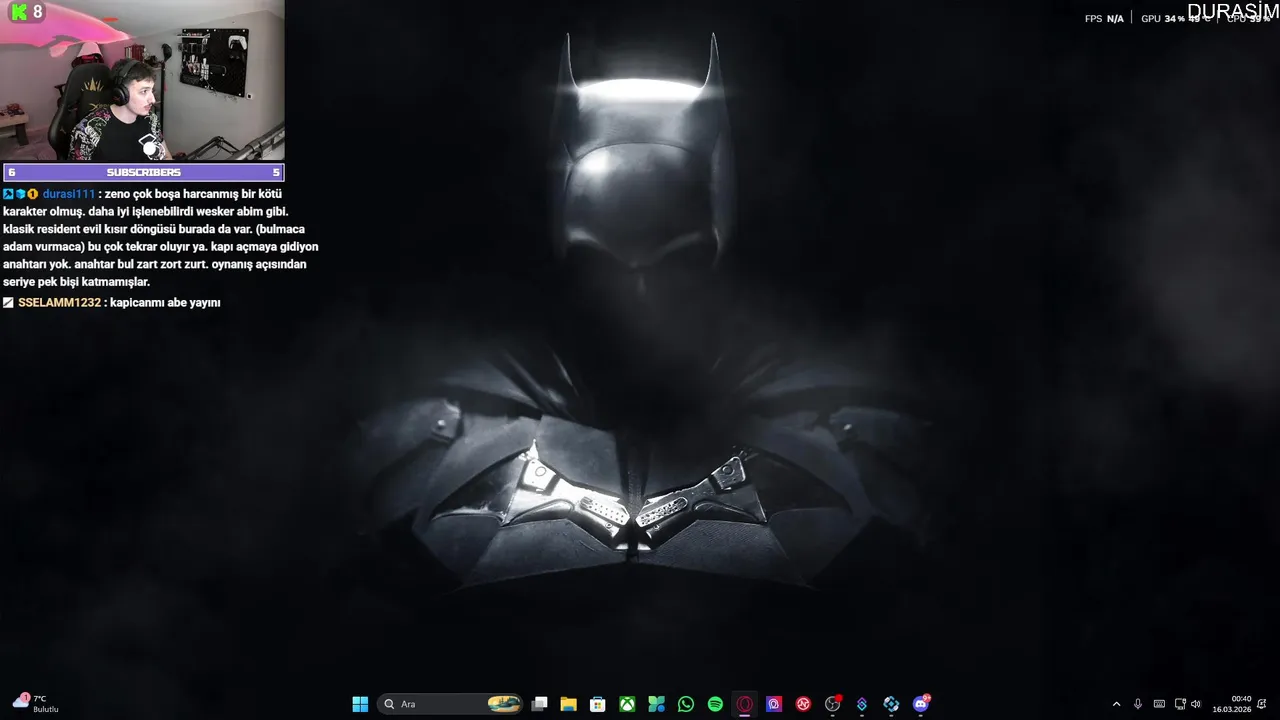
Task: Click the Ara search box
Action: pos(451,704)
